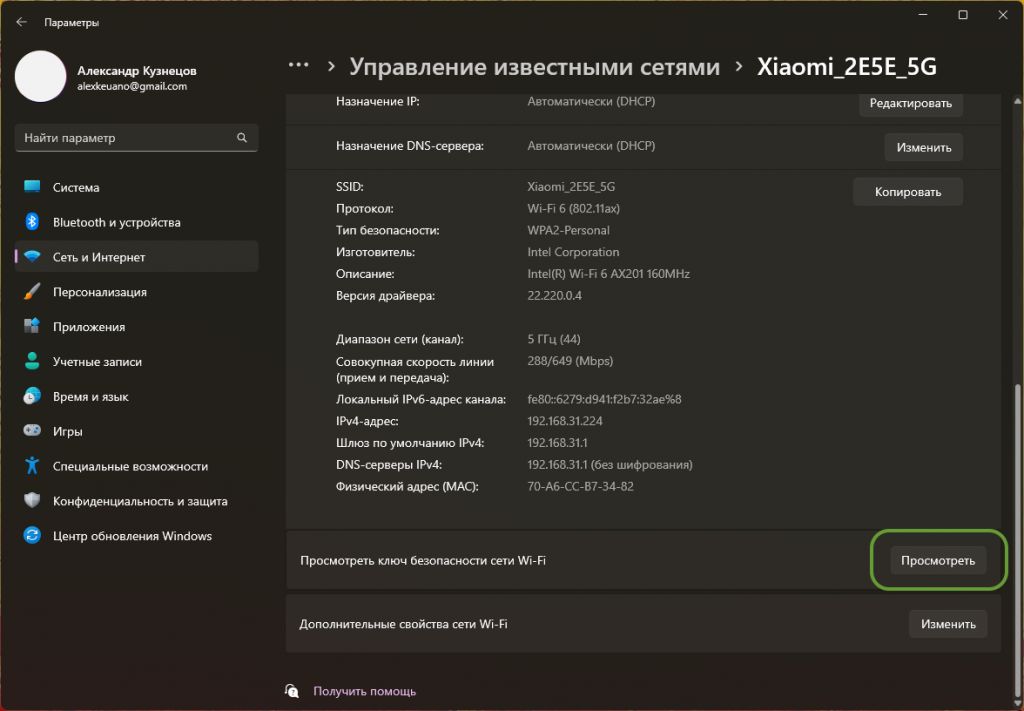The height and width of the screenshot is (711, 1024).
Task: Click the Персонализация paintbrush icon
Action: 32,292
